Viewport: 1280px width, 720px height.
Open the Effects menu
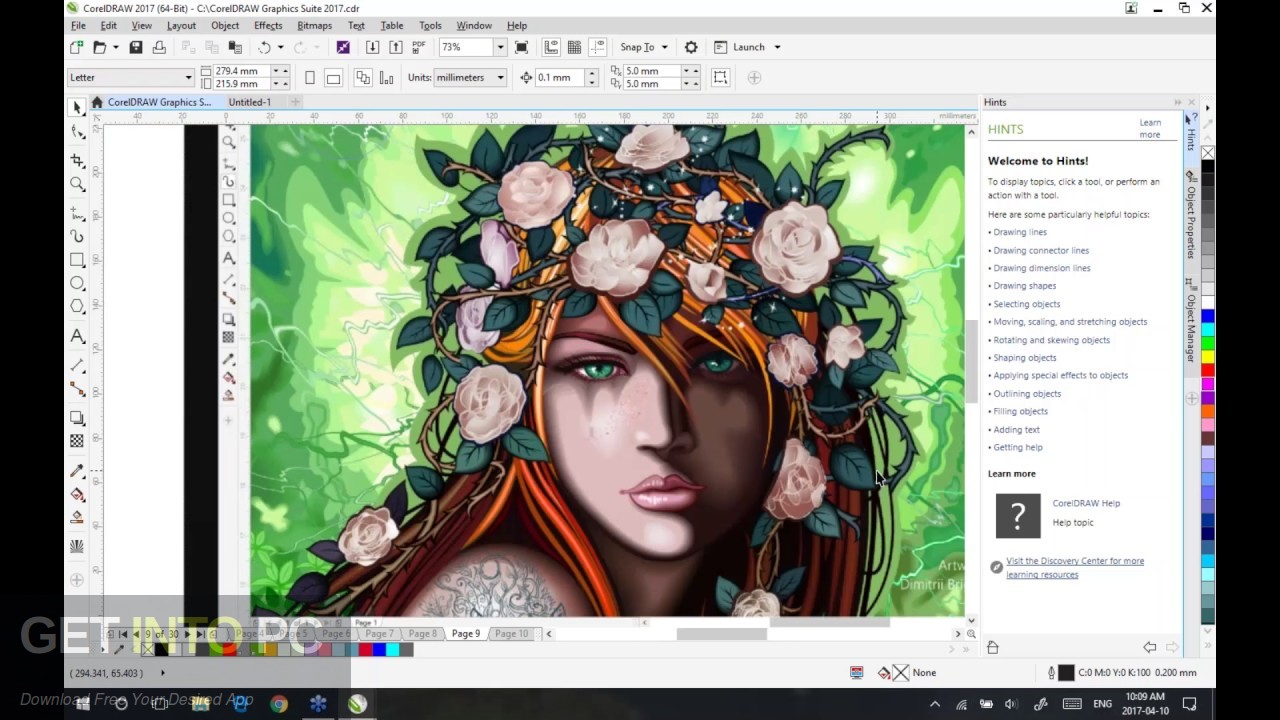pyautogui.click(x=268, y=25)
